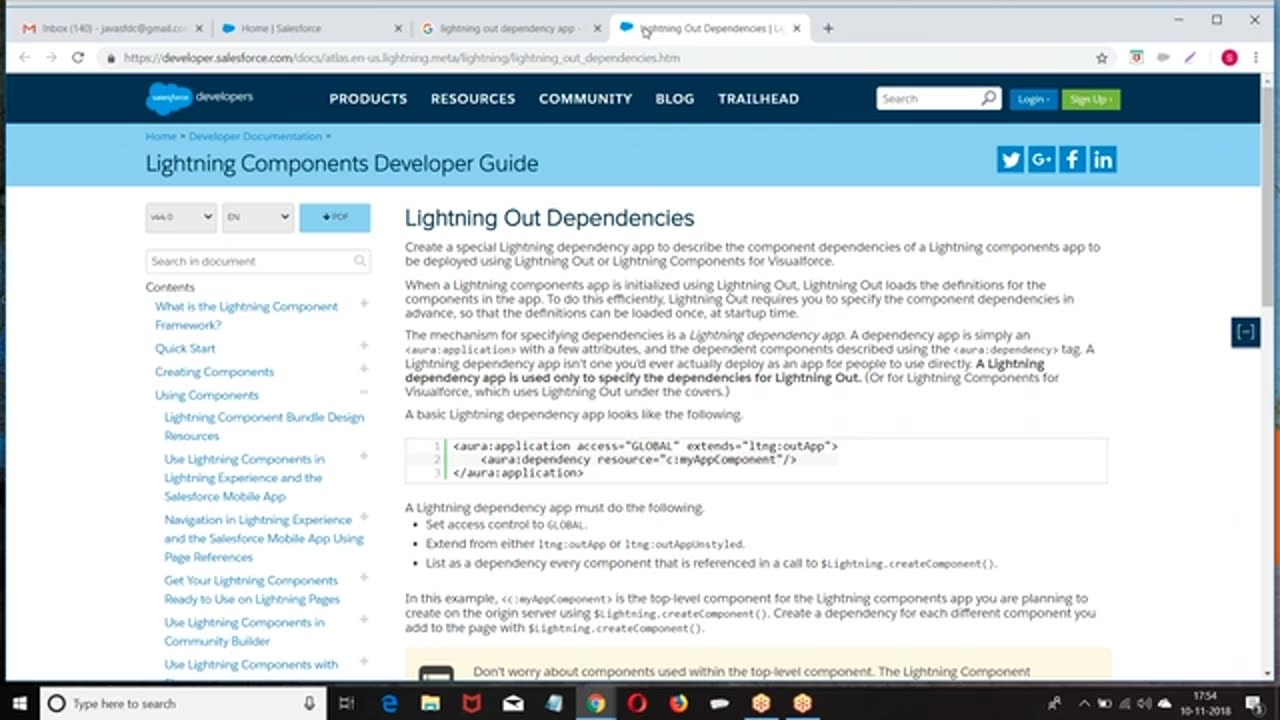The height and width of the screenshot is (720, 1280).
Task: Click the header Search field
Action: 929,98
